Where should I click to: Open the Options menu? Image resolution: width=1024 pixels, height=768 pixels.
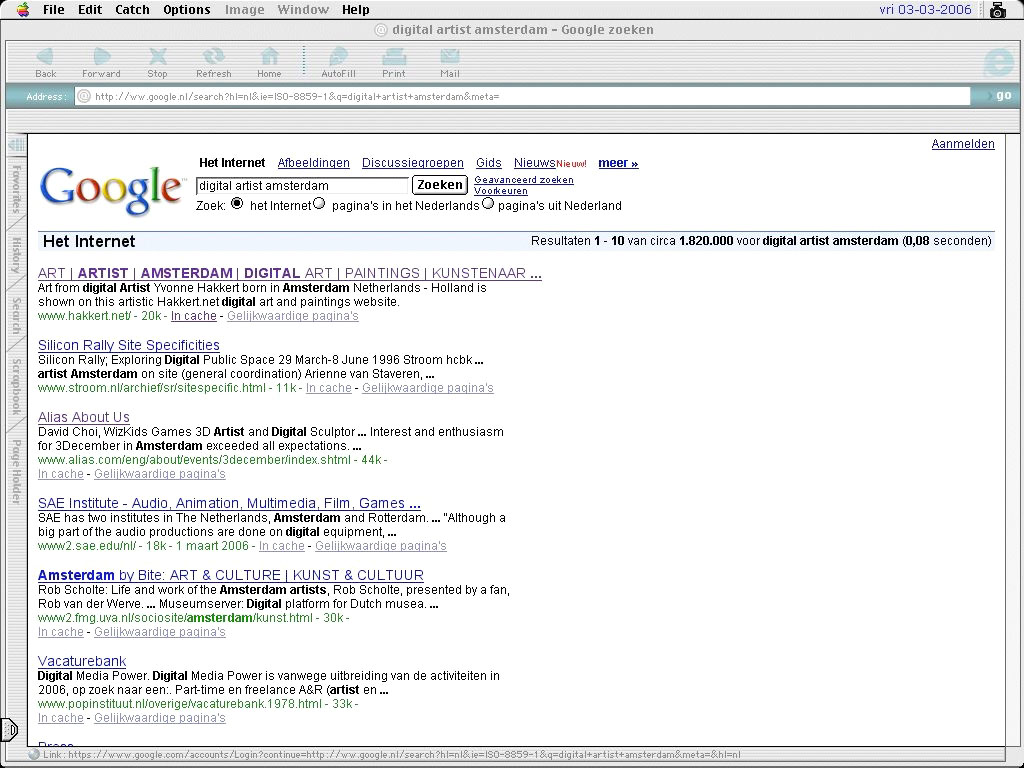(x=187, y=9)
